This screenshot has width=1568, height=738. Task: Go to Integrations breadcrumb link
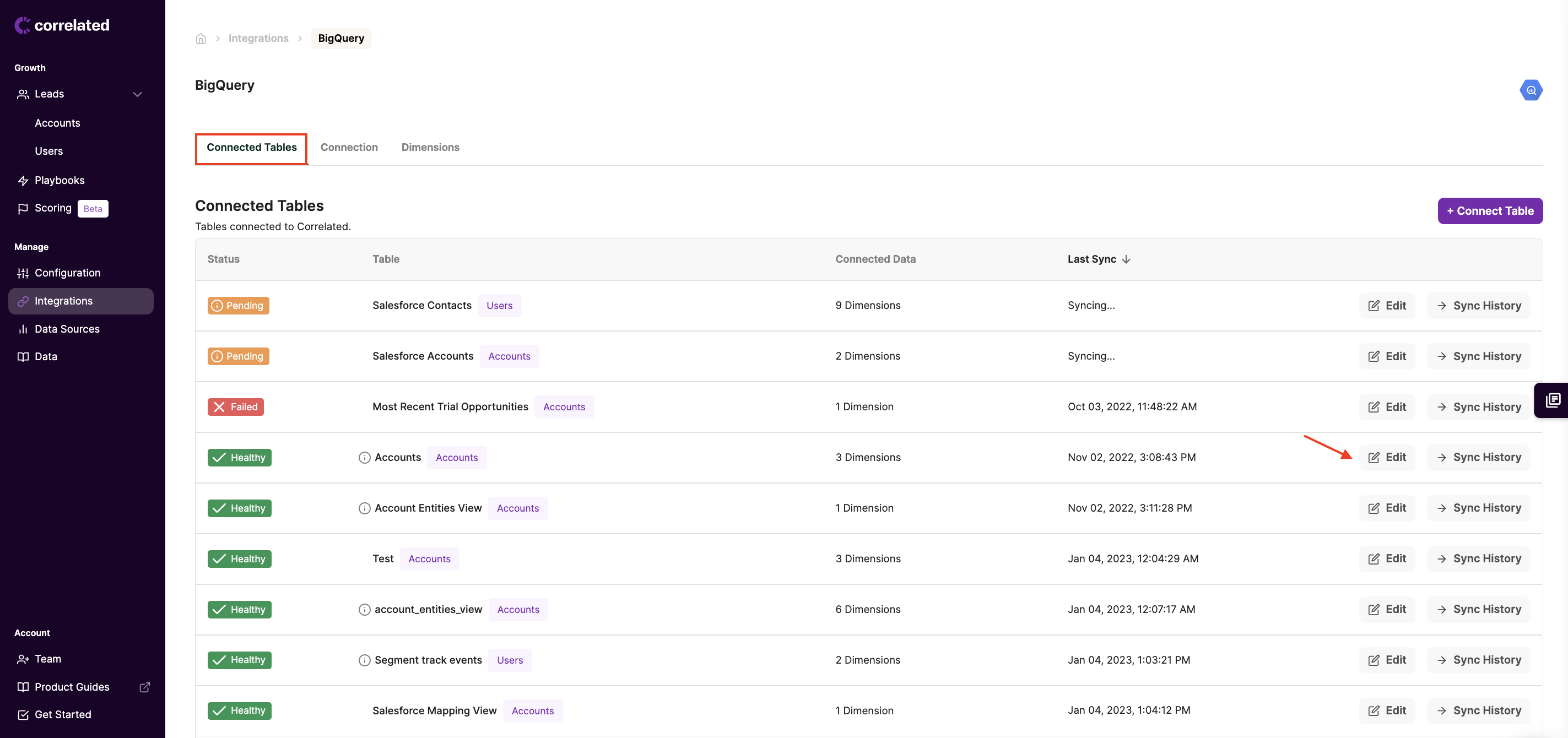(x=258, y=39)
